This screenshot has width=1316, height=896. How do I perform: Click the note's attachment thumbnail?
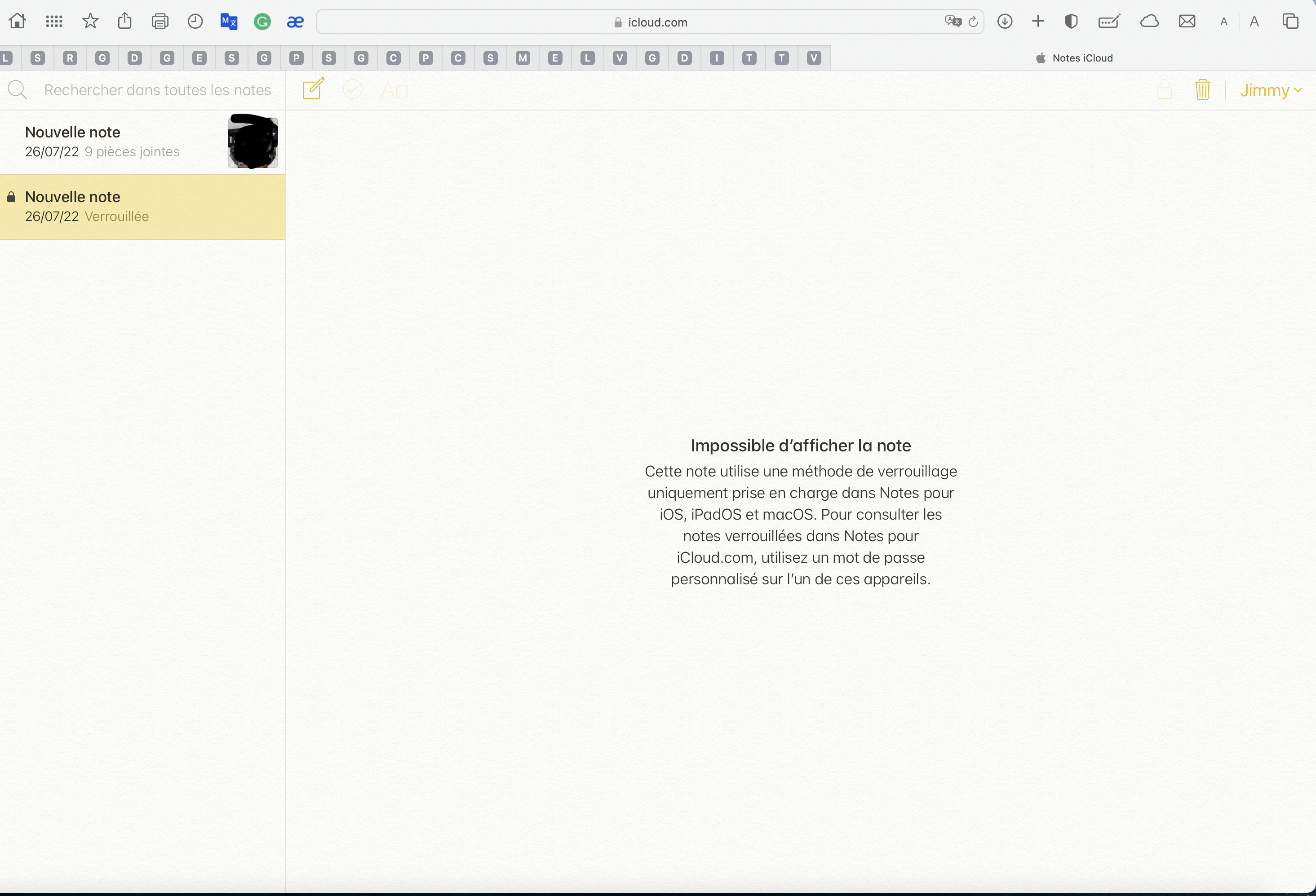pos(253,141)
